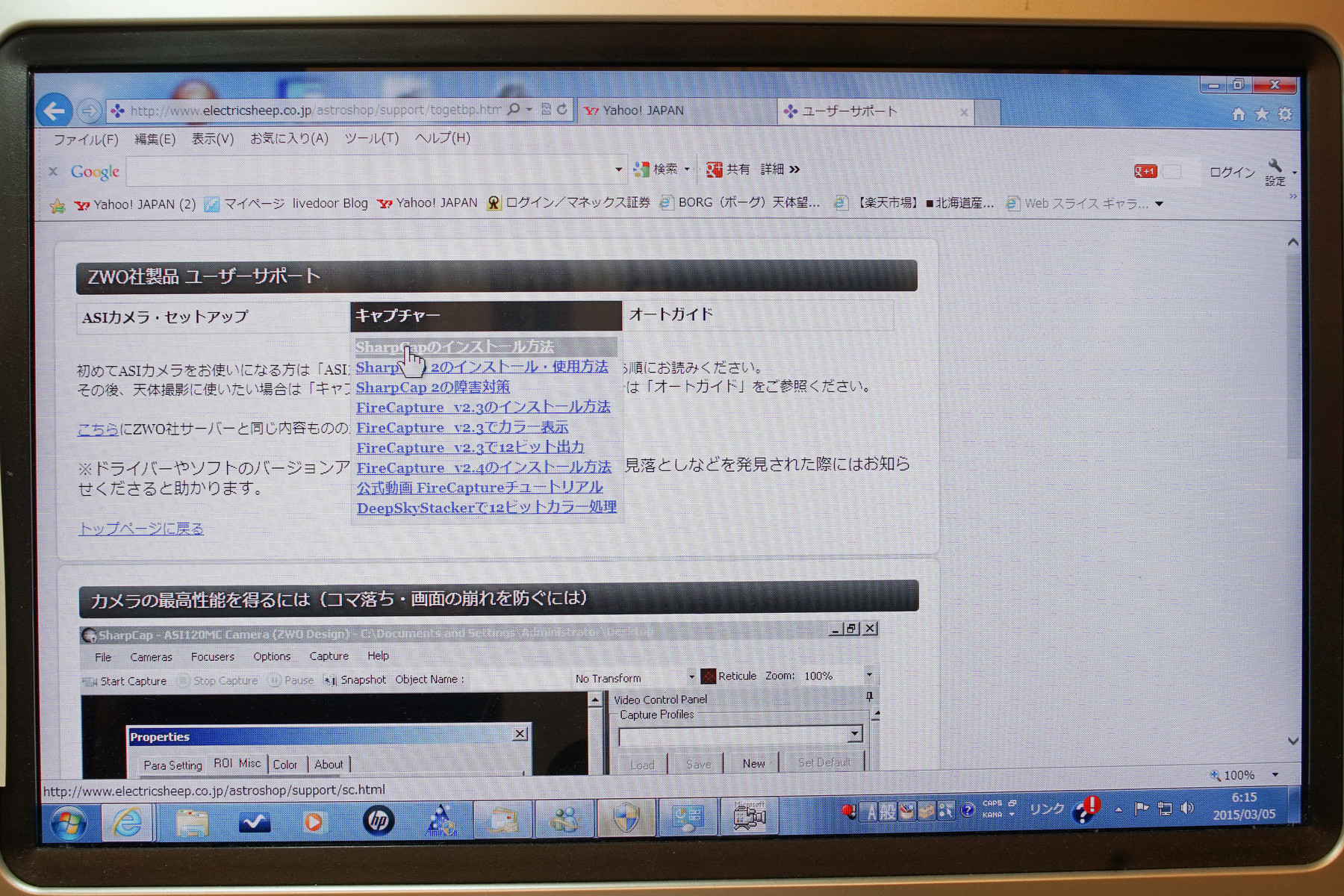Open Windows Media Player taskbar icon
Image resolution: width=1344 pixels, height=896 pixels.
click(314, 821)
